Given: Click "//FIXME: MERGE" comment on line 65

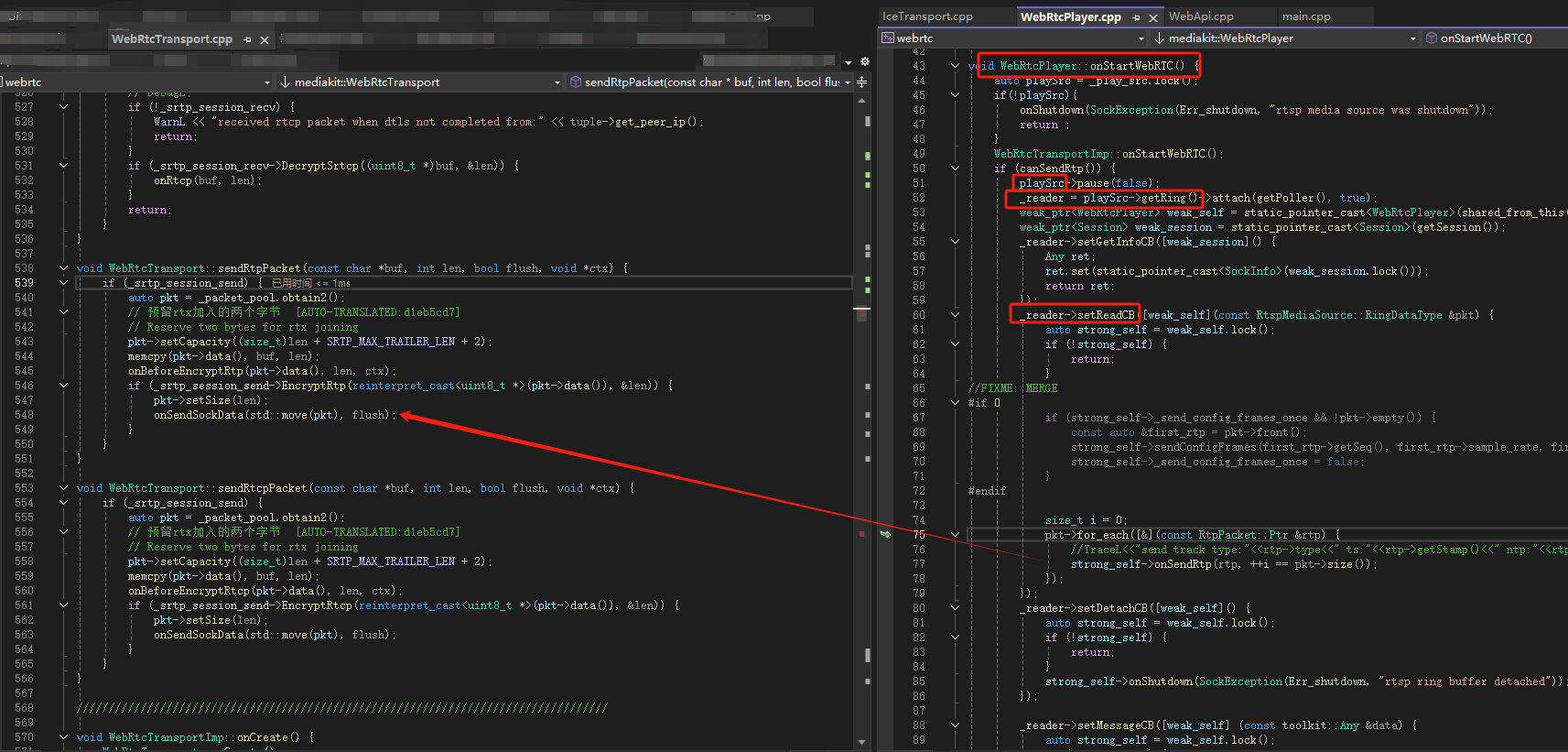Looking at the screenshot, I should click(1012, 388).
